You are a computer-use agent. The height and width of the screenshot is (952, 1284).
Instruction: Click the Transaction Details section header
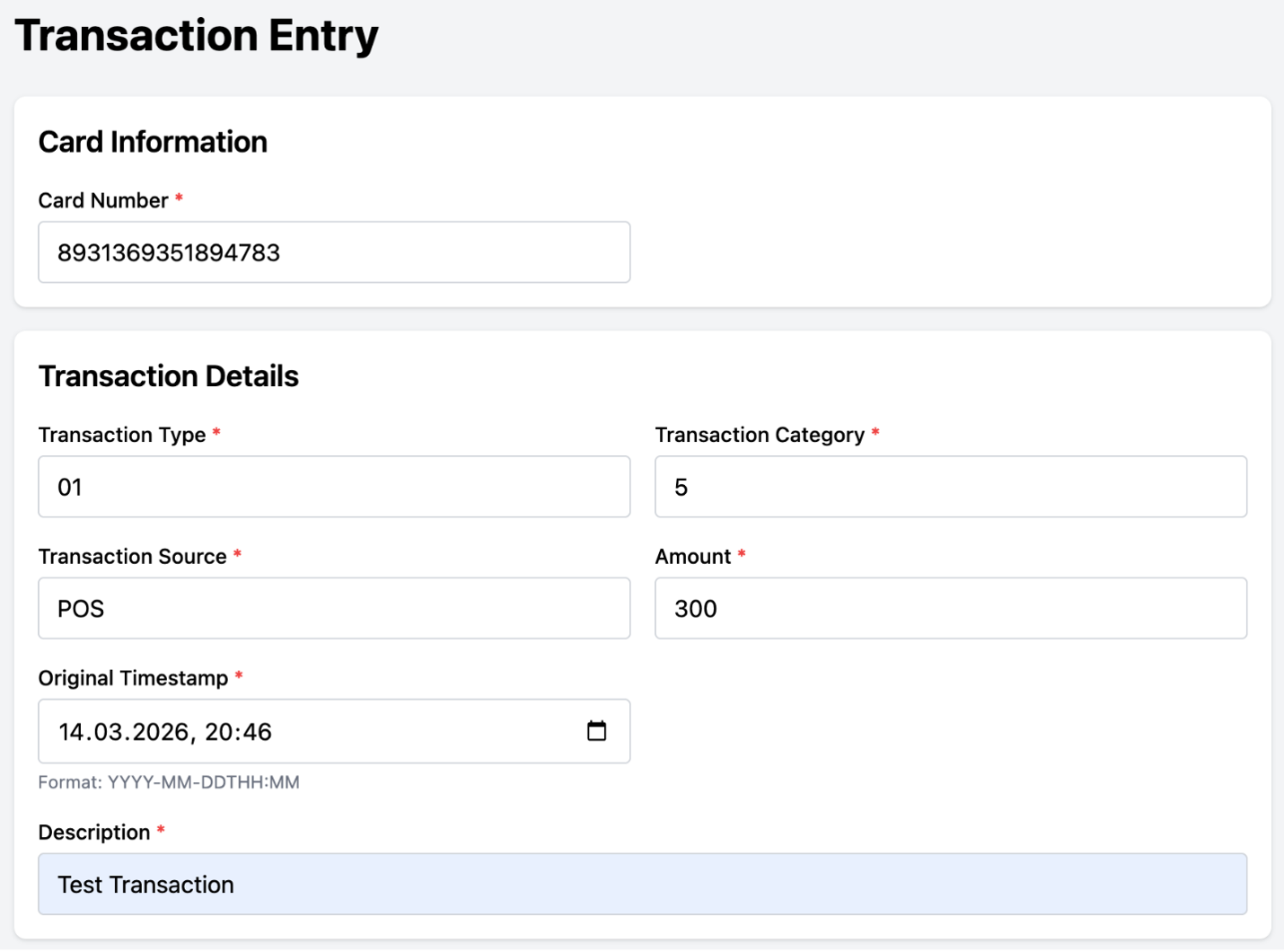coord(169,375)
